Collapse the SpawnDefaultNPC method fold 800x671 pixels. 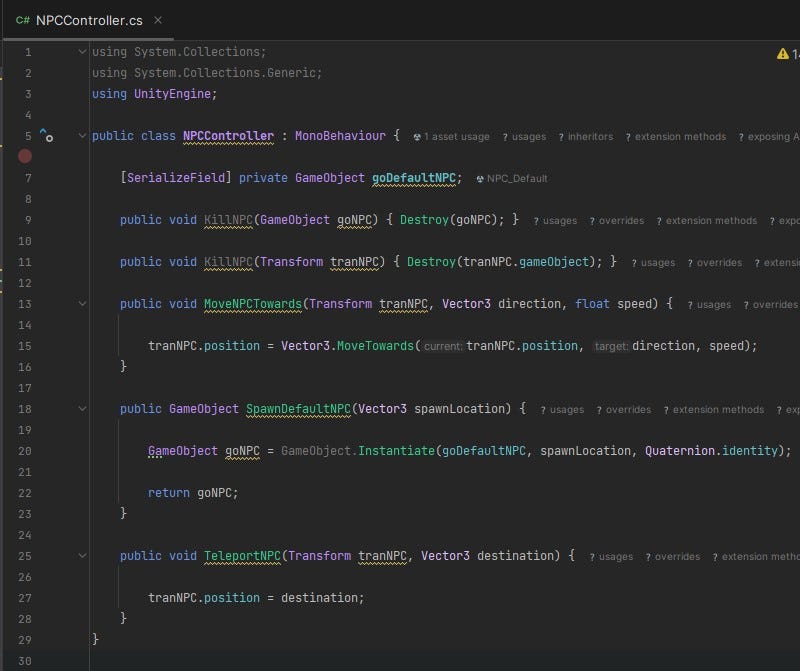click(82, 409)
